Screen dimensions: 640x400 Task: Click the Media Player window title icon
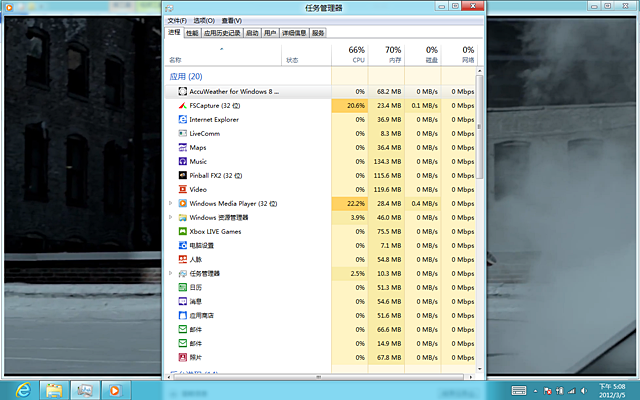pyautogui.click(x=9, y=7)
